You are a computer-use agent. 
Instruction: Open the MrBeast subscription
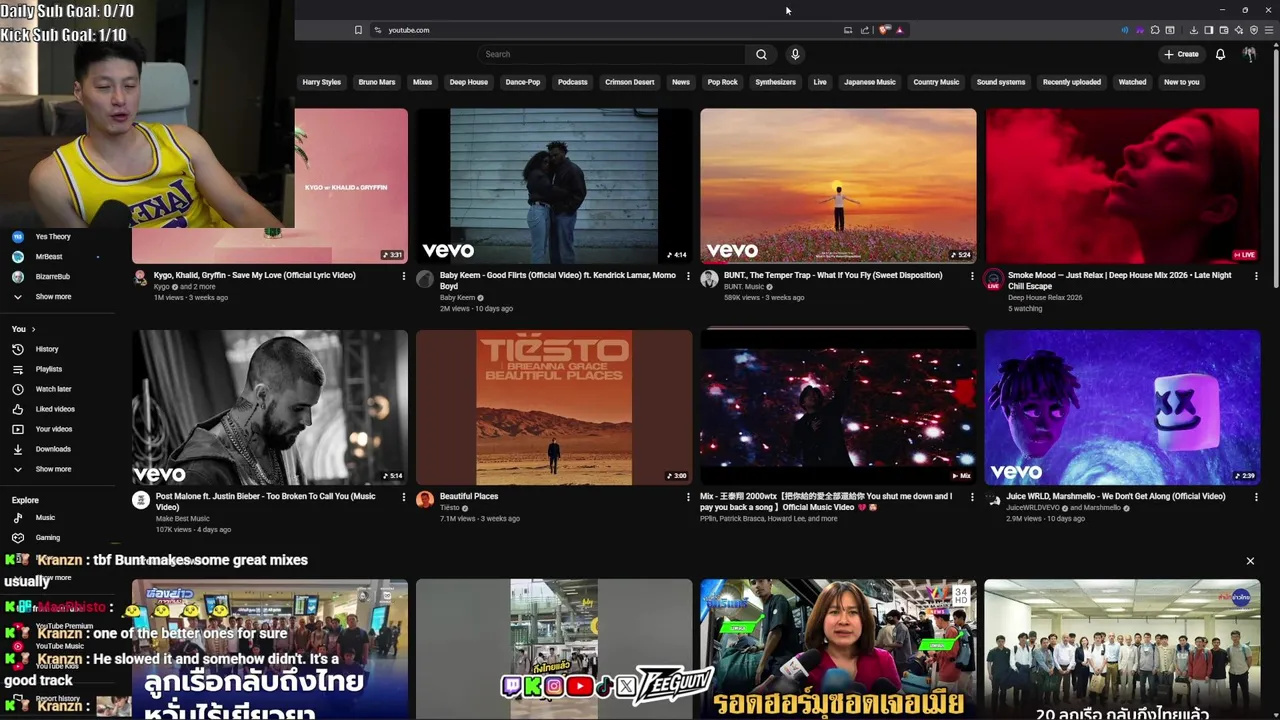click(x=49, y=257)
